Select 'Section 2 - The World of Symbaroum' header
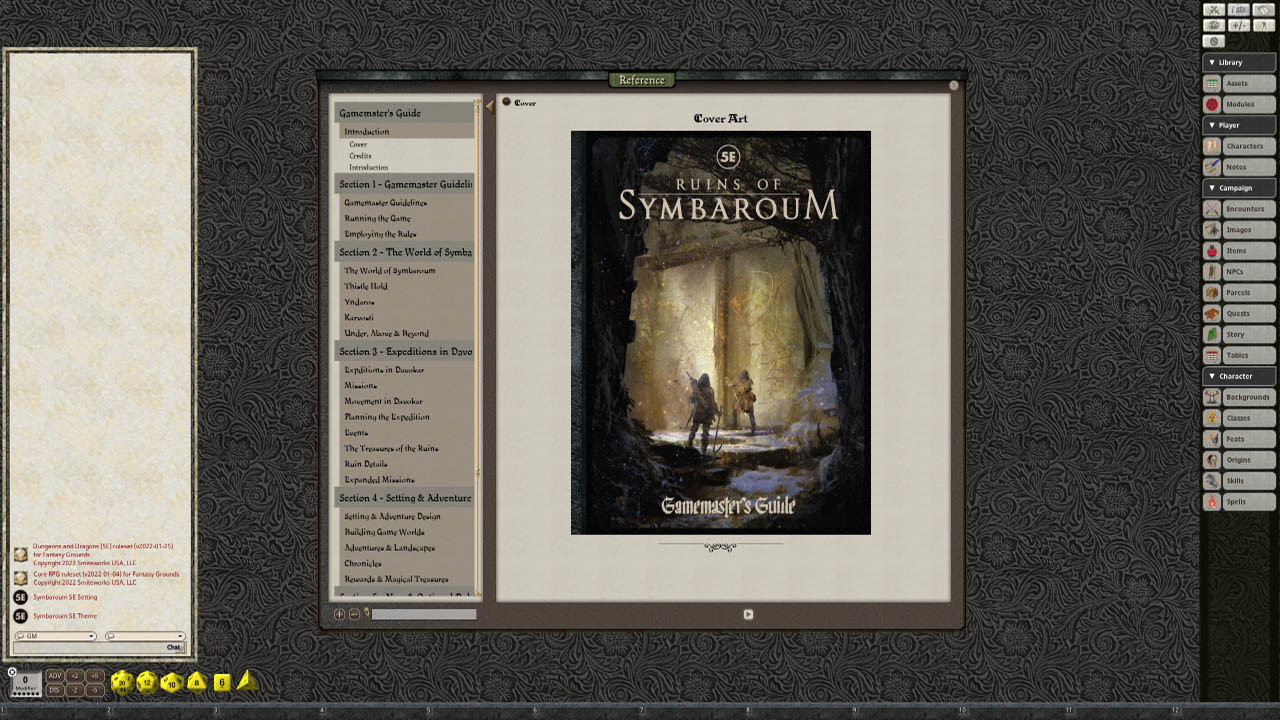Viewport: 1280px width, 720px height. pyautogui.click(x=404, y=252)
